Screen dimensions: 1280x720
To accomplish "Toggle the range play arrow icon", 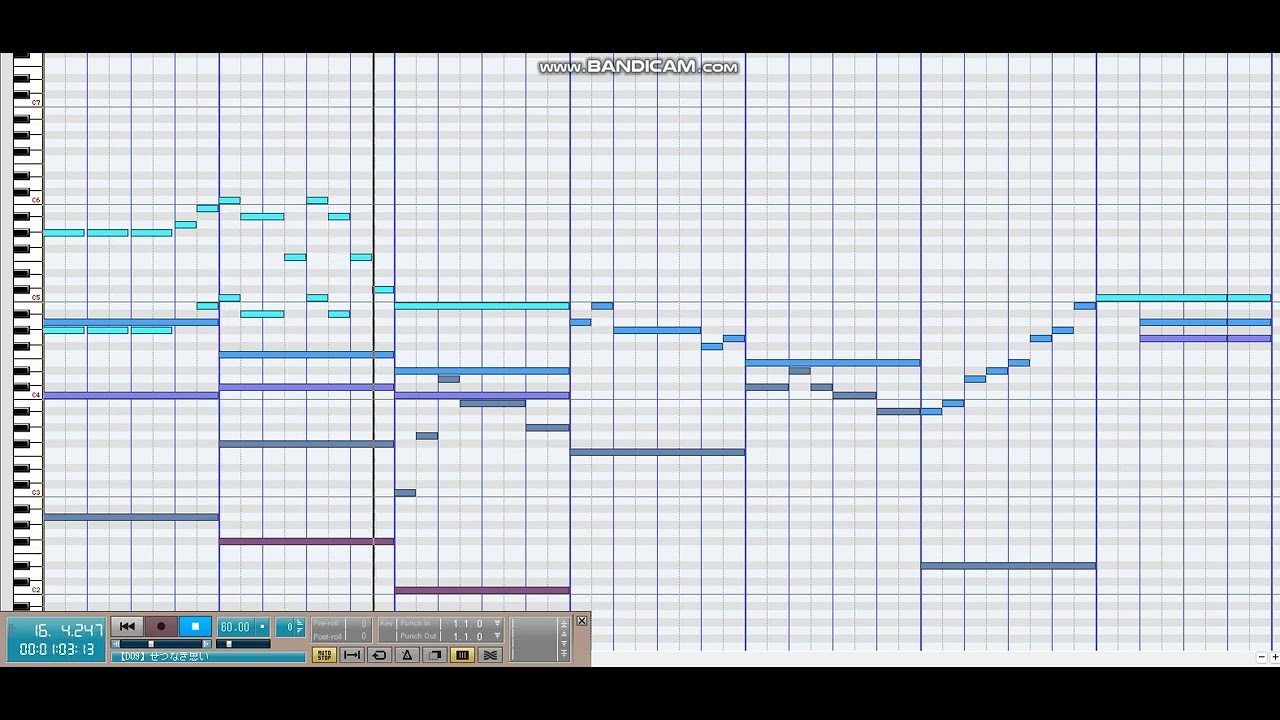I will point(352,655).
